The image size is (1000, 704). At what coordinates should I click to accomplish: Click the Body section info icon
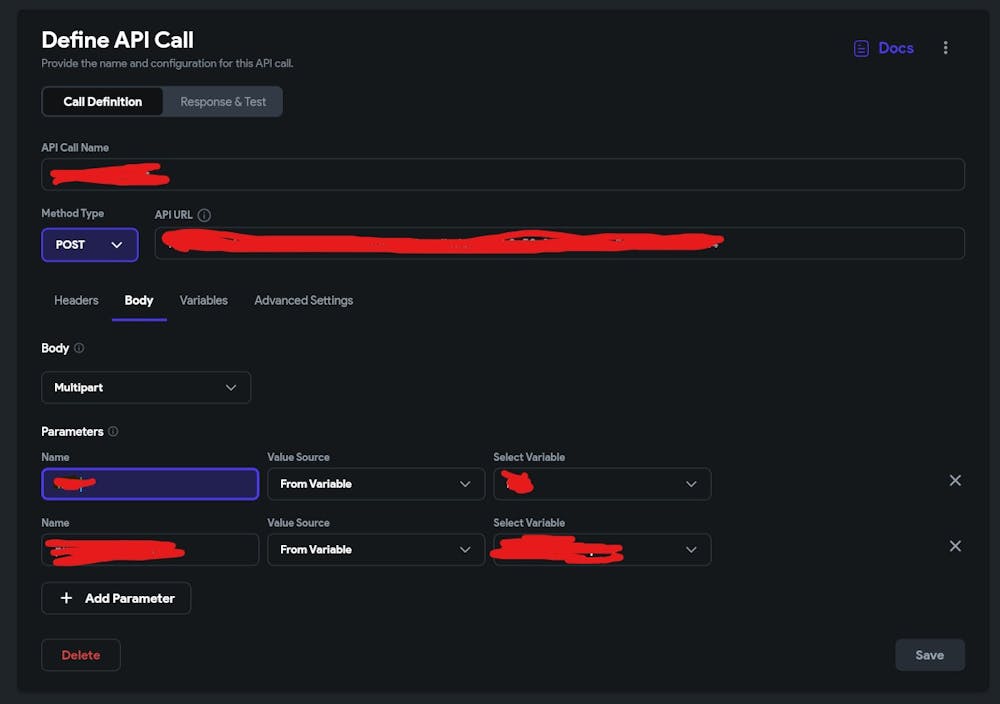[x=77, y=348]
